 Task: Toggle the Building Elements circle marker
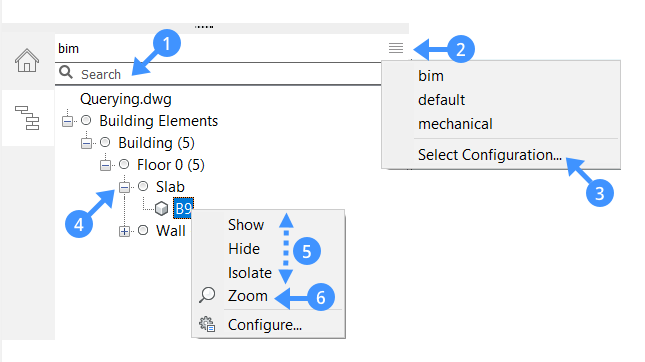click(x=86, y=120)
